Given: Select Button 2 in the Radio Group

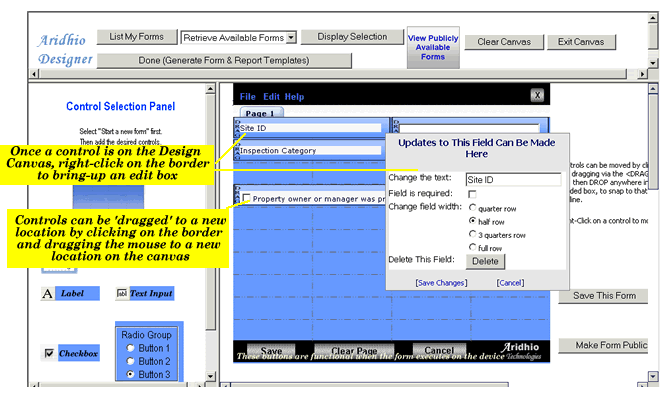Looking at the screenshot, I should (x=130, y=361).
